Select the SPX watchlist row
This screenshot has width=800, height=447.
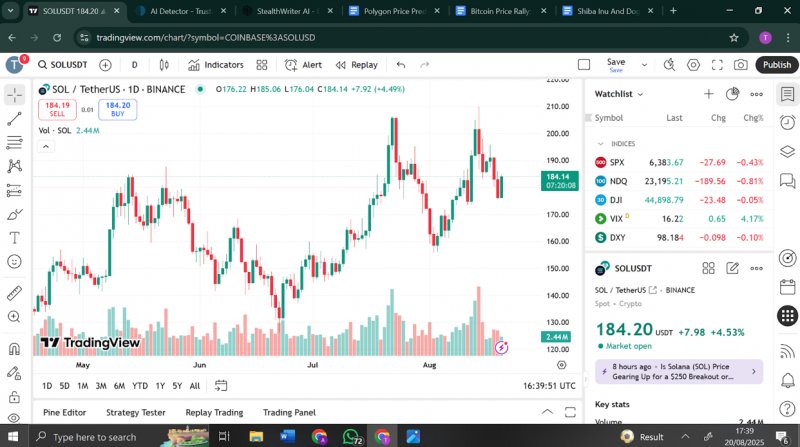(x=679, y=162)
